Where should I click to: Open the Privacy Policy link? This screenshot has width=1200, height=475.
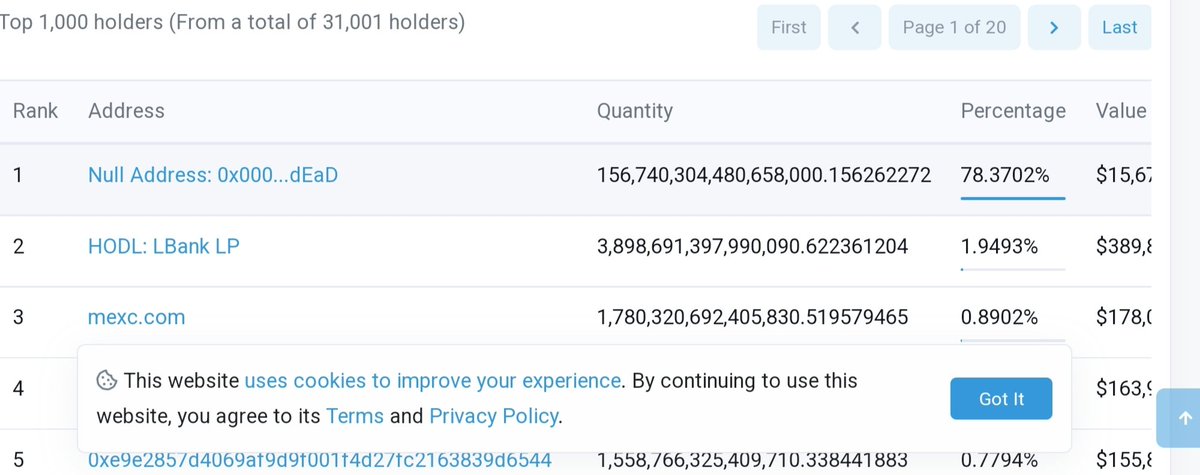[493, 416]
